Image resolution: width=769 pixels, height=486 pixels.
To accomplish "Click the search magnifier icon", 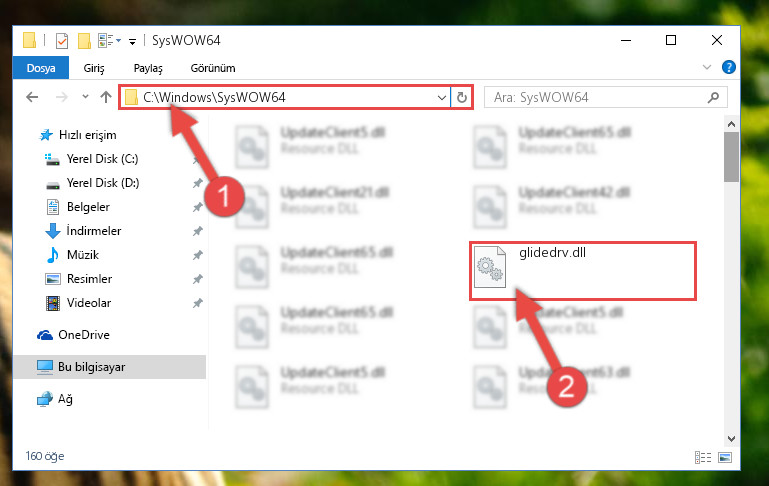I will point(714,98).
